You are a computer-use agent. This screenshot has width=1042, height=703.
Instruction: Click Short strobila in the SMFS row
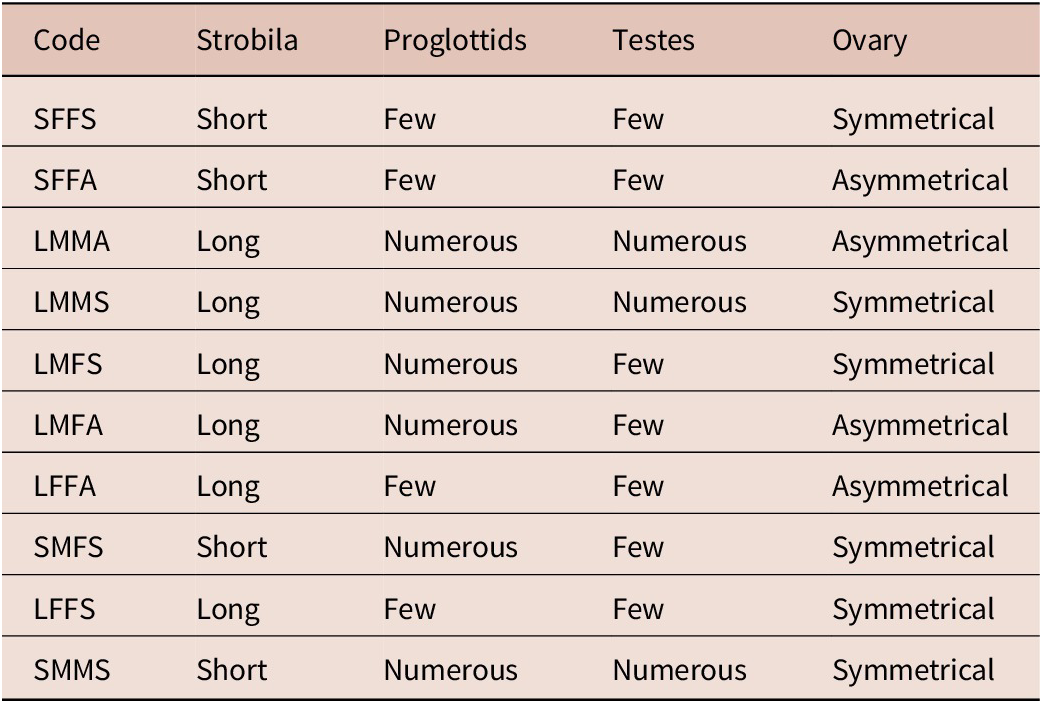click(x=232, y=548)
